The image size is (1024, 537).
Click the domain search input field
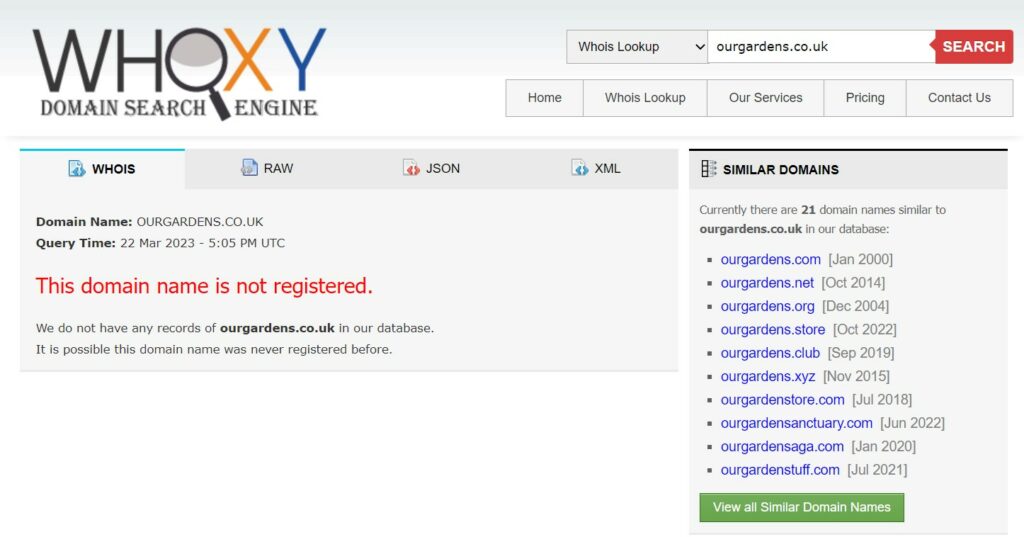coord(821,46)
